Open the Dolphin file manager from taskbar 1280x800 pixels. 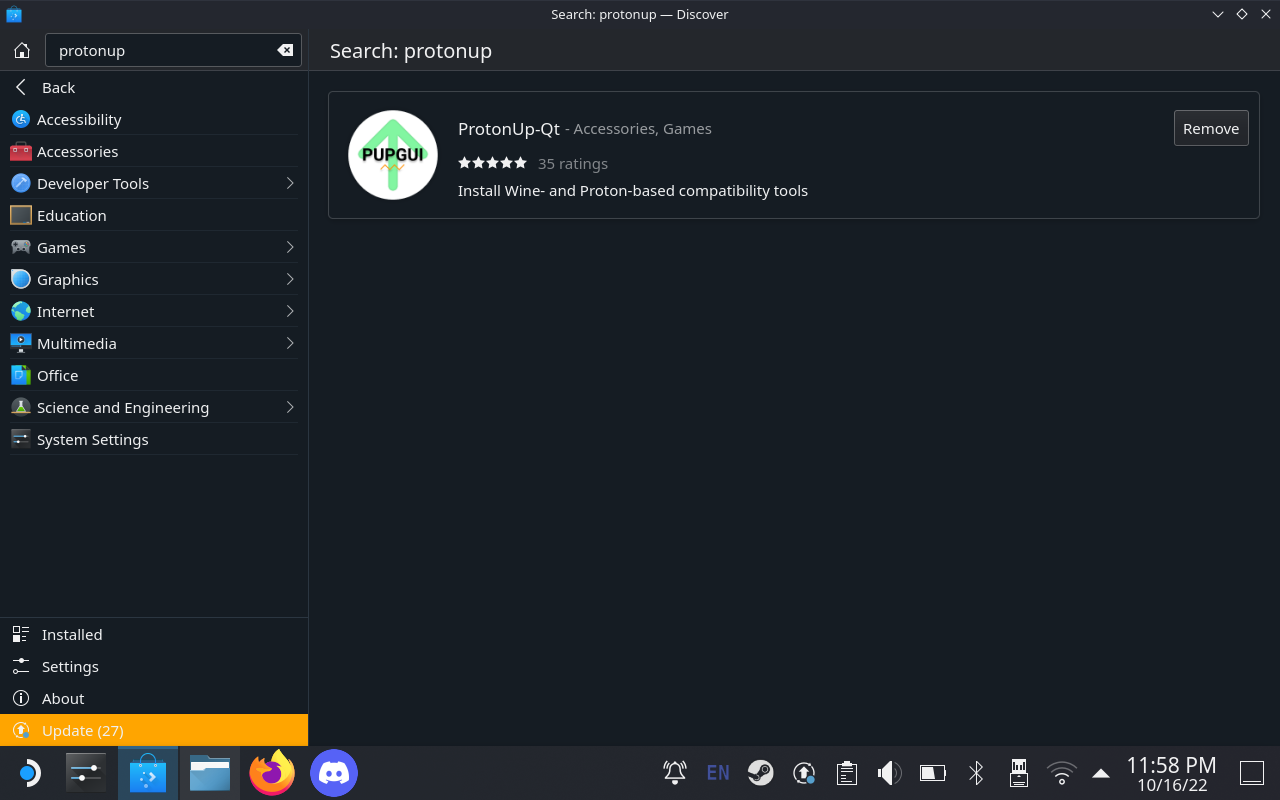pos(210,773)
